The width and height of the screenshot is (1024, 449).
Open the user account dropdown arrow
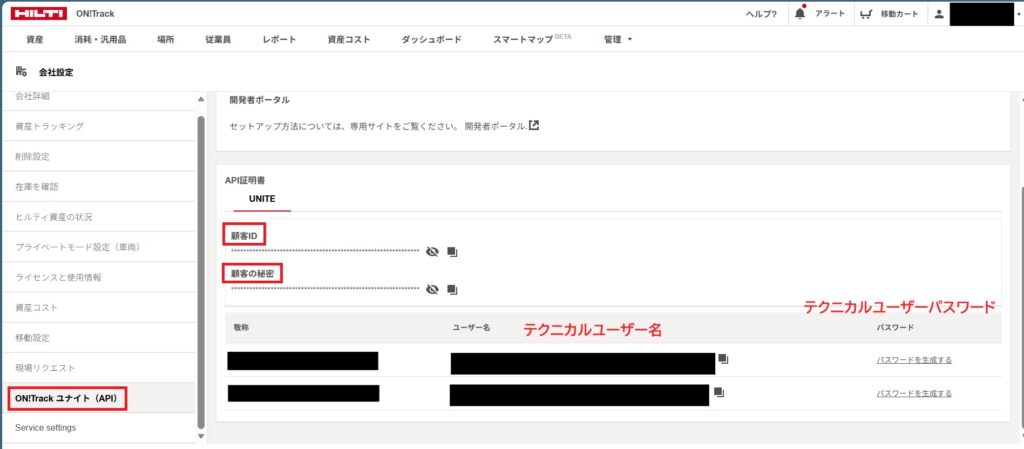(1017, 15)
